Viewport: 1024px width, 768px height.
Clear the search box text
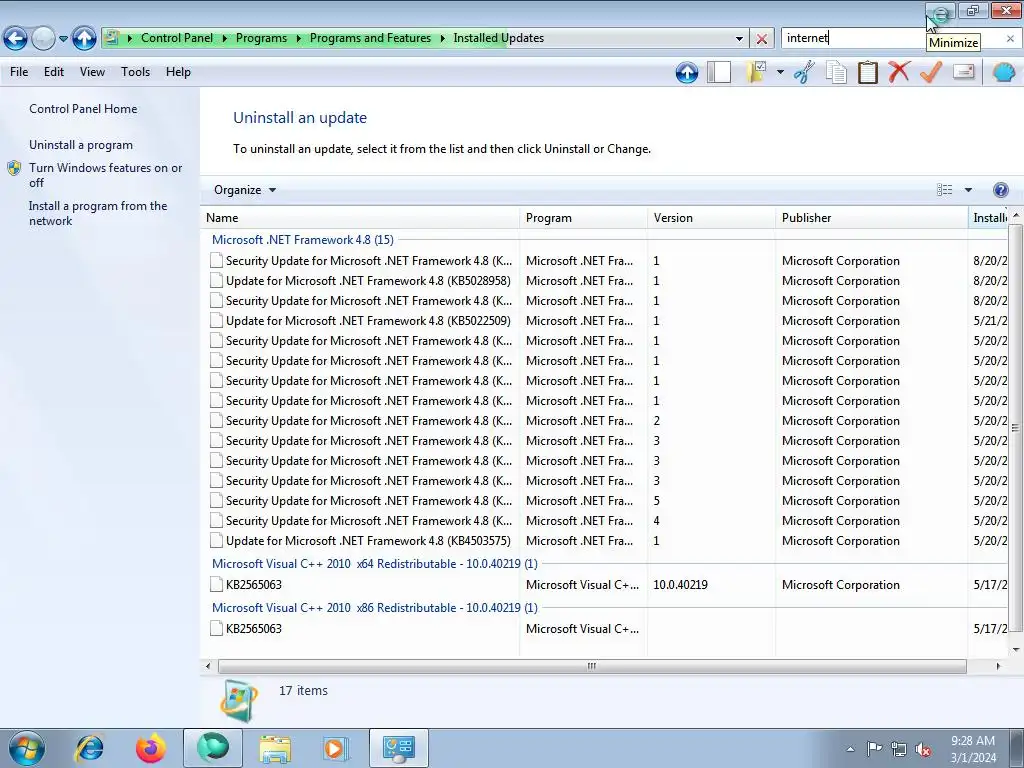(x=1010, y=39)
